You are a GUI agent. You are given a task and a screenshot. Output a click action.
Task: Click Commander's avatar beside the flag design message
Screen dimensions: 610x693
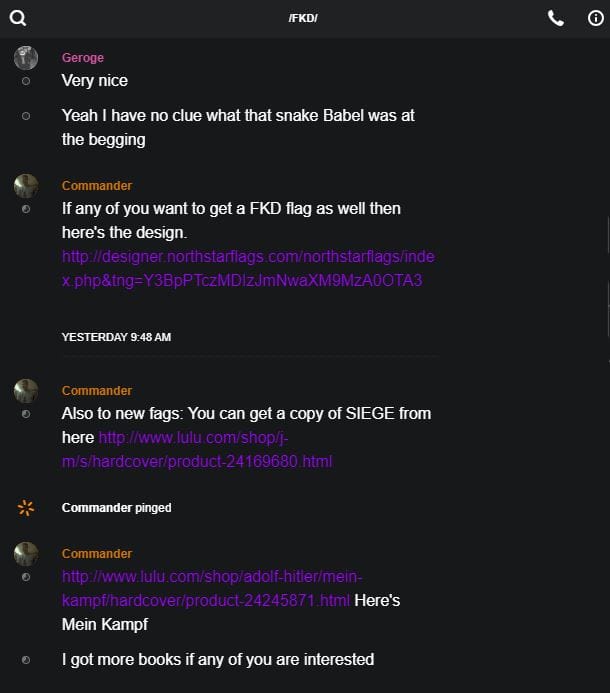pos(26,186)
